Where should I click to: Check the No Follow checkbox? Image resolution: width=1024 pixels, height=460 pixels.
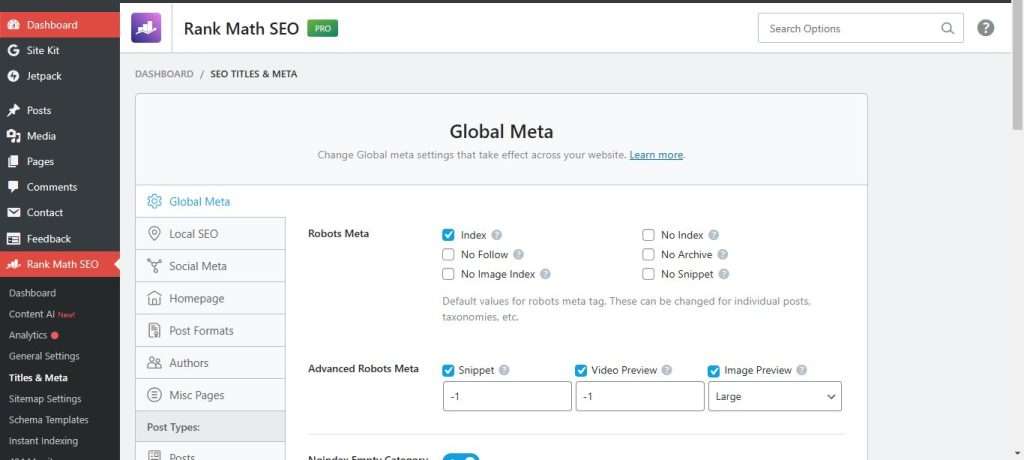coord(448,255)
